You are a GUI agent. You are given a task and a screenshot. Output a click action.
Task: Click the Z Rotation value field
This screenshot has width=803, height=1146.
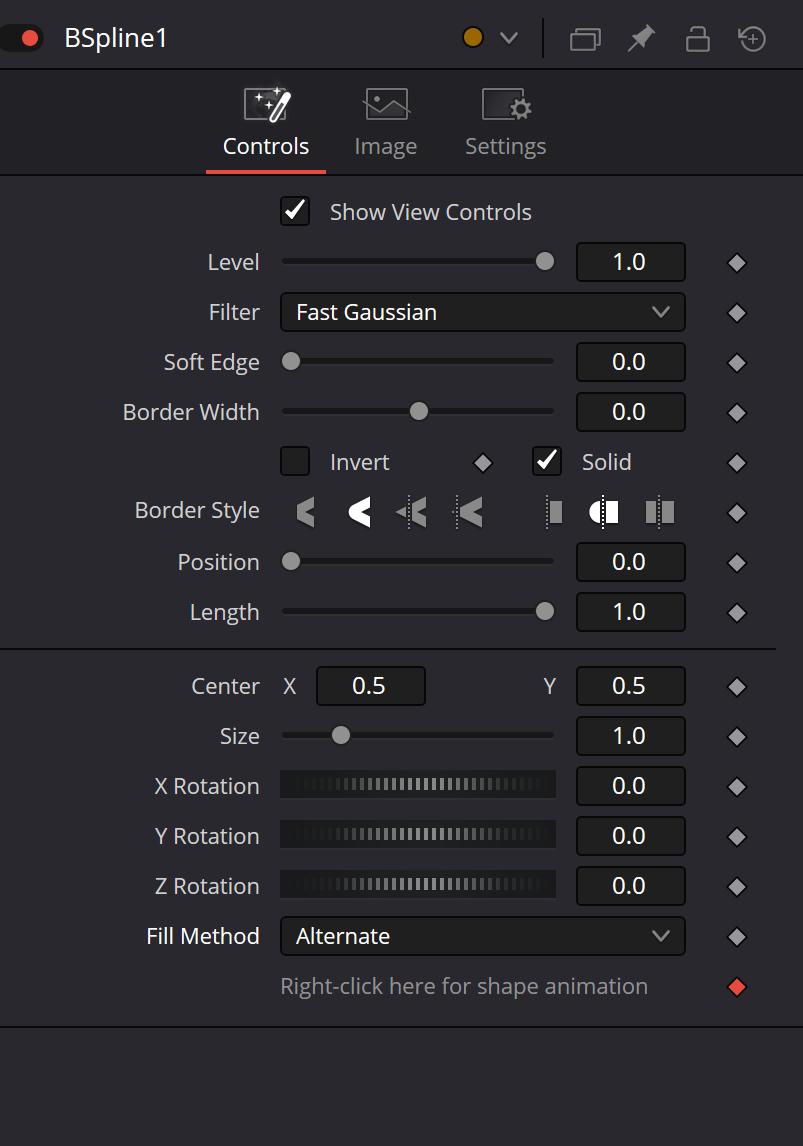631,886
